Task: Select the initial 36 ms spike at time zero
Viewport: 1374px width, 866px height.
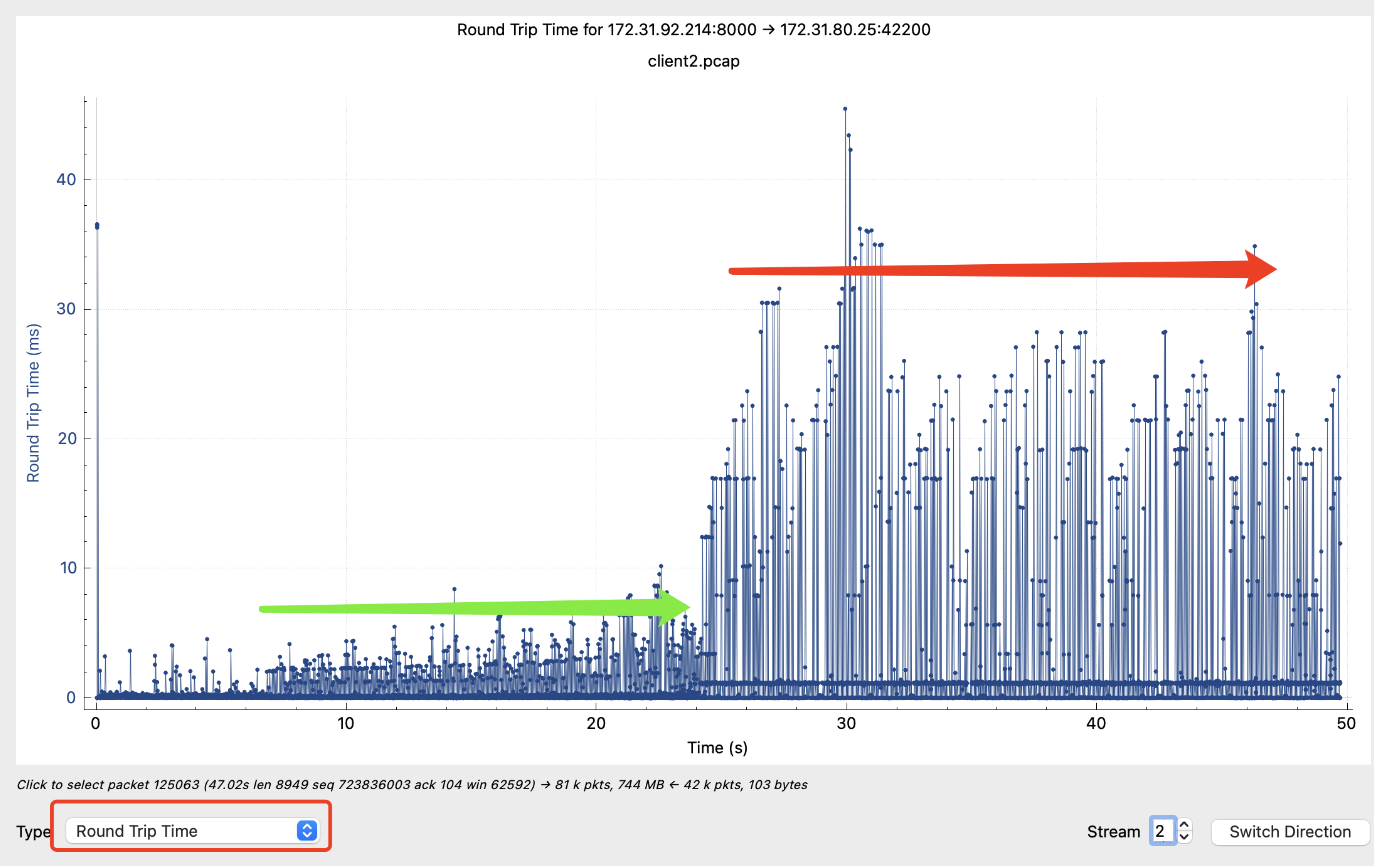Action: coord(97,226)
